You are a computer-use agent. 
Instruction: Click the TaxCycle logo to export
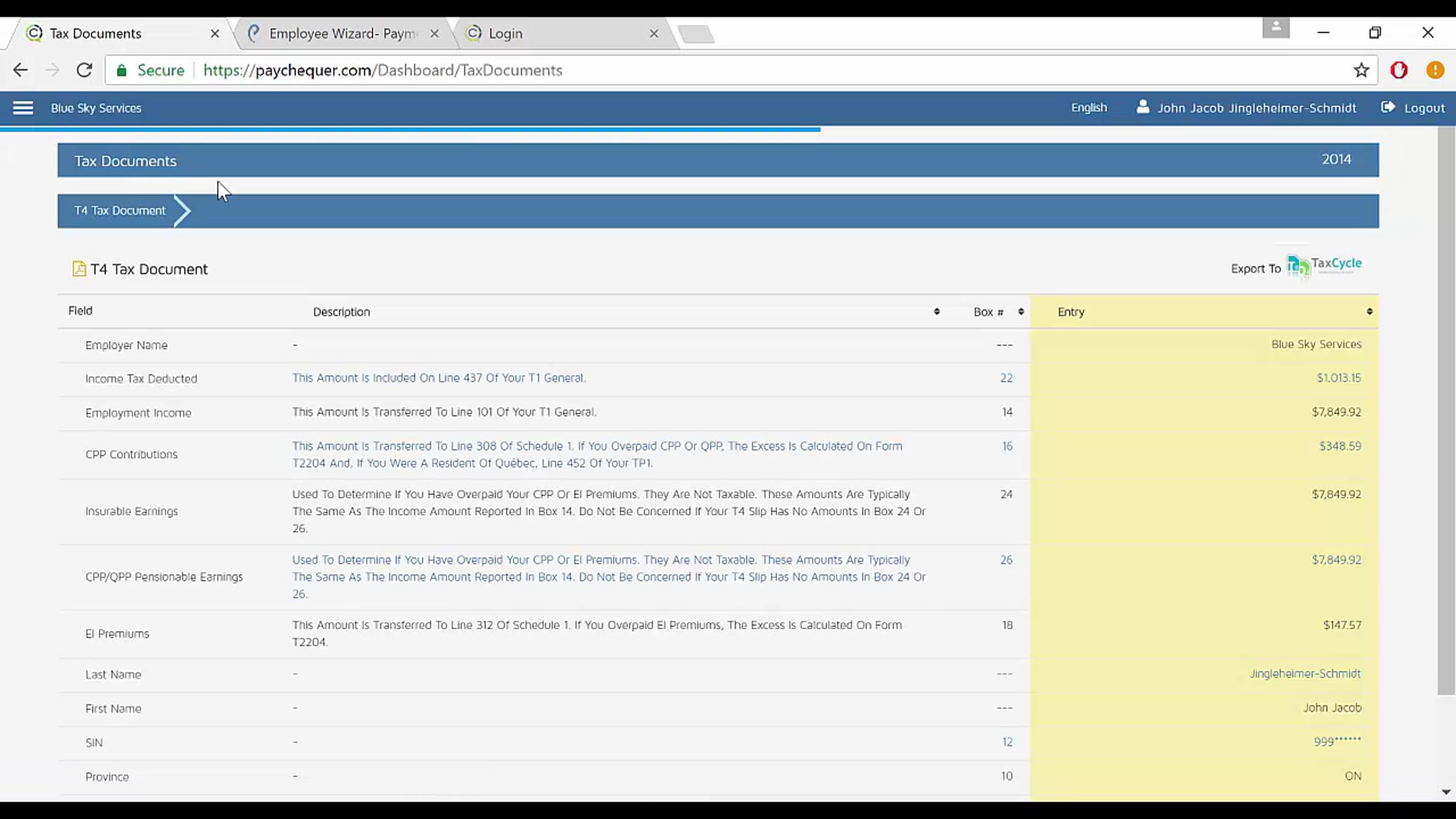click(x=1324, y=266)
